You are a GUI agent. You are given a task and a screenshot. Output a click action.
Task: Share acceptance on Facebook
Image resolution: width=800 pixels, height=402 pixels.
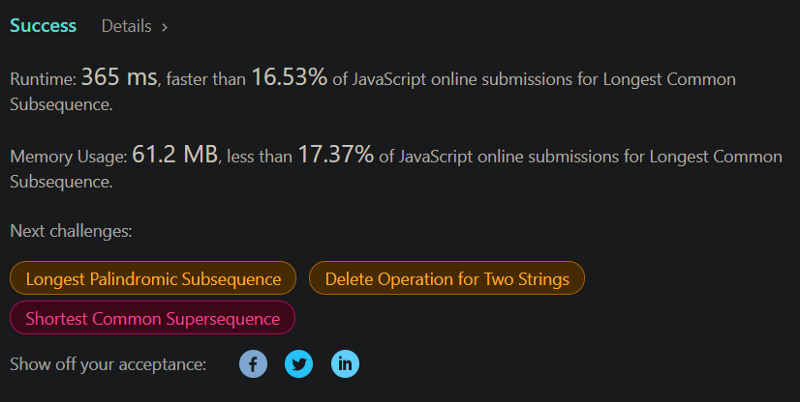click(x=253, y=364)
